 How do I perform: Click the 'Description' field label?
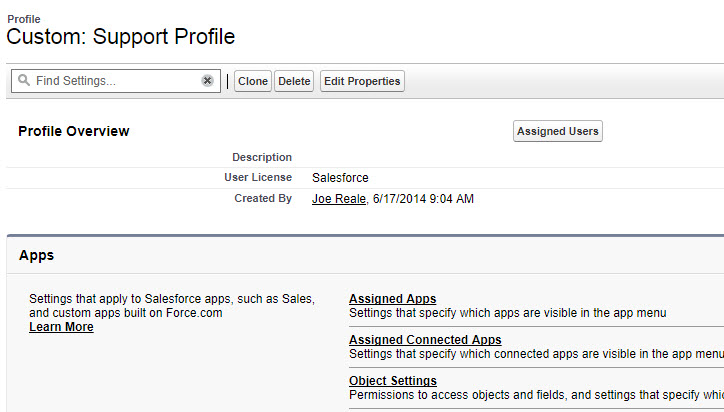point(262,157)
